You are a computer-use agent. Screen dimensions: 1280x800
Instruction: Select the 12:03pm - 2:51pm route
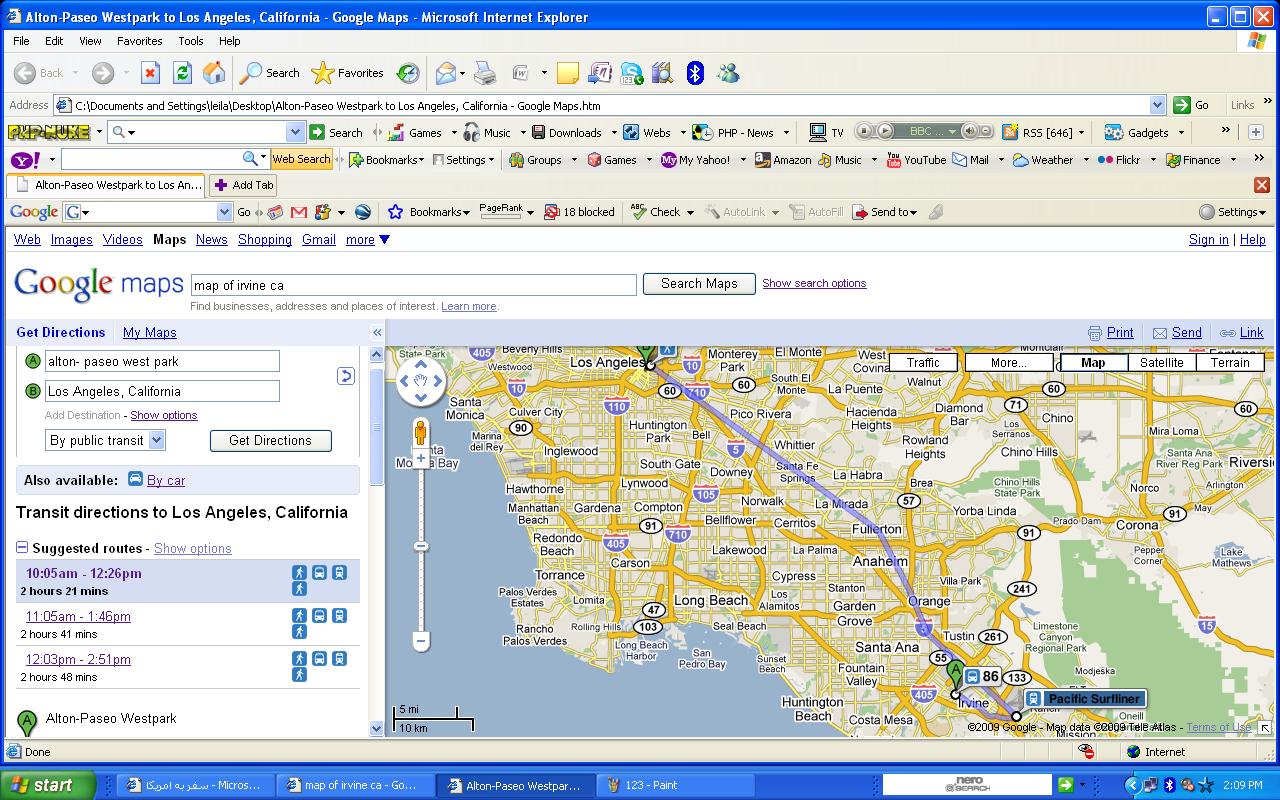(x=78, y=659)
